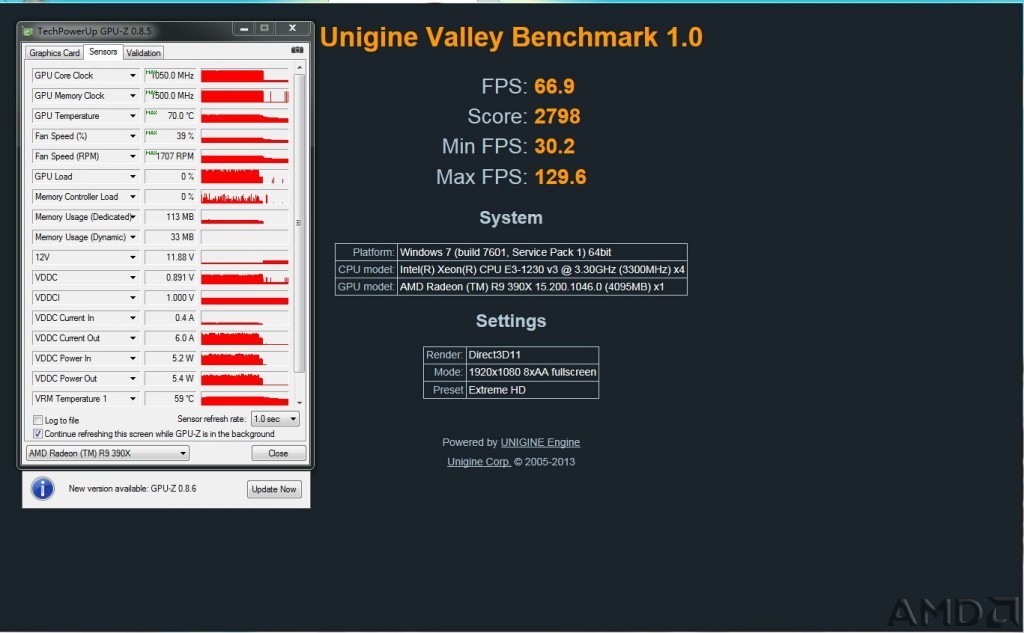Click the Score result 2798

pos(557,116)
